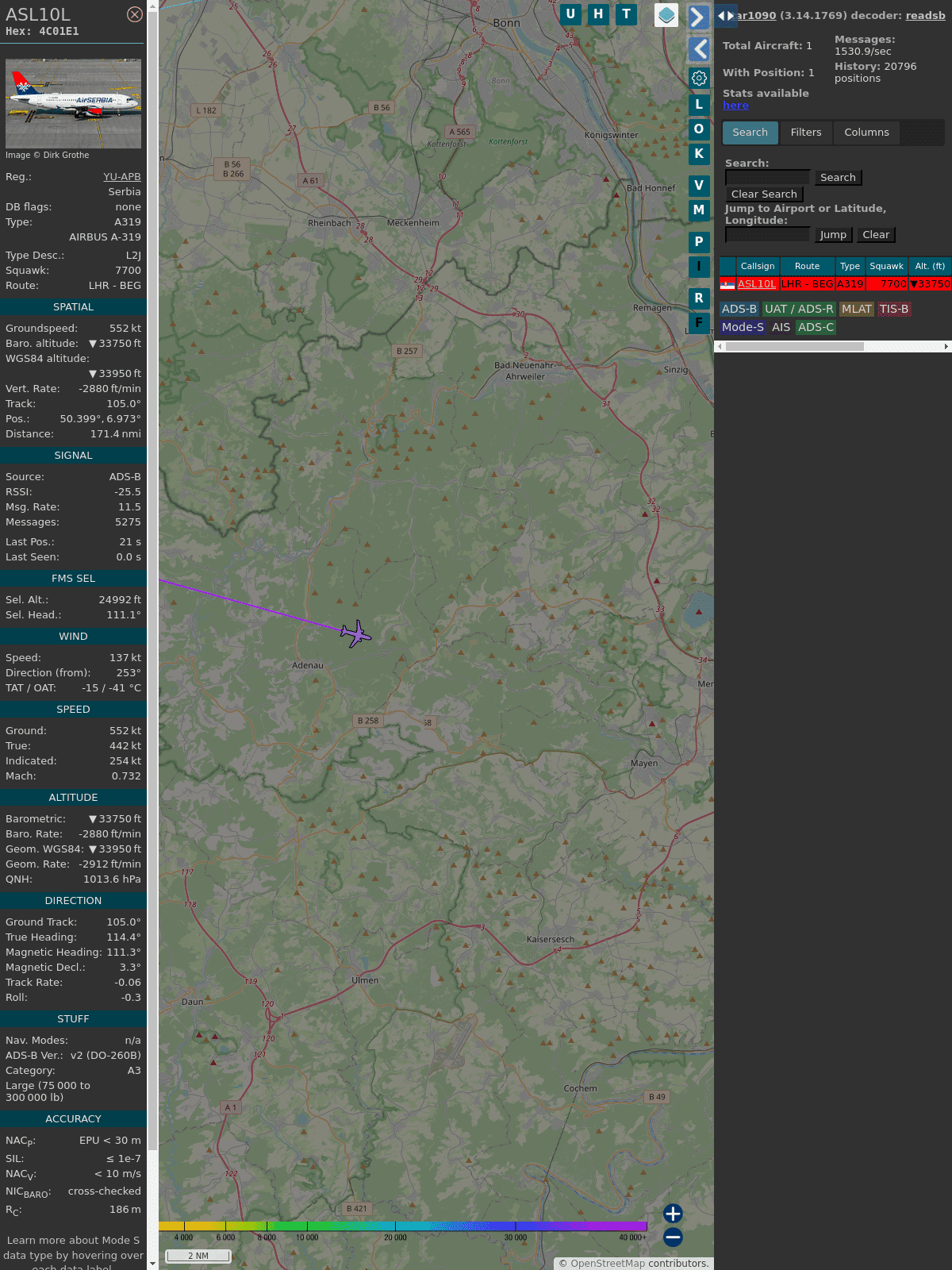This screenshot has width=952, height=1270.
Task: Toggle sidebar width with double-arrow button
Action: (x=725, y=16)
